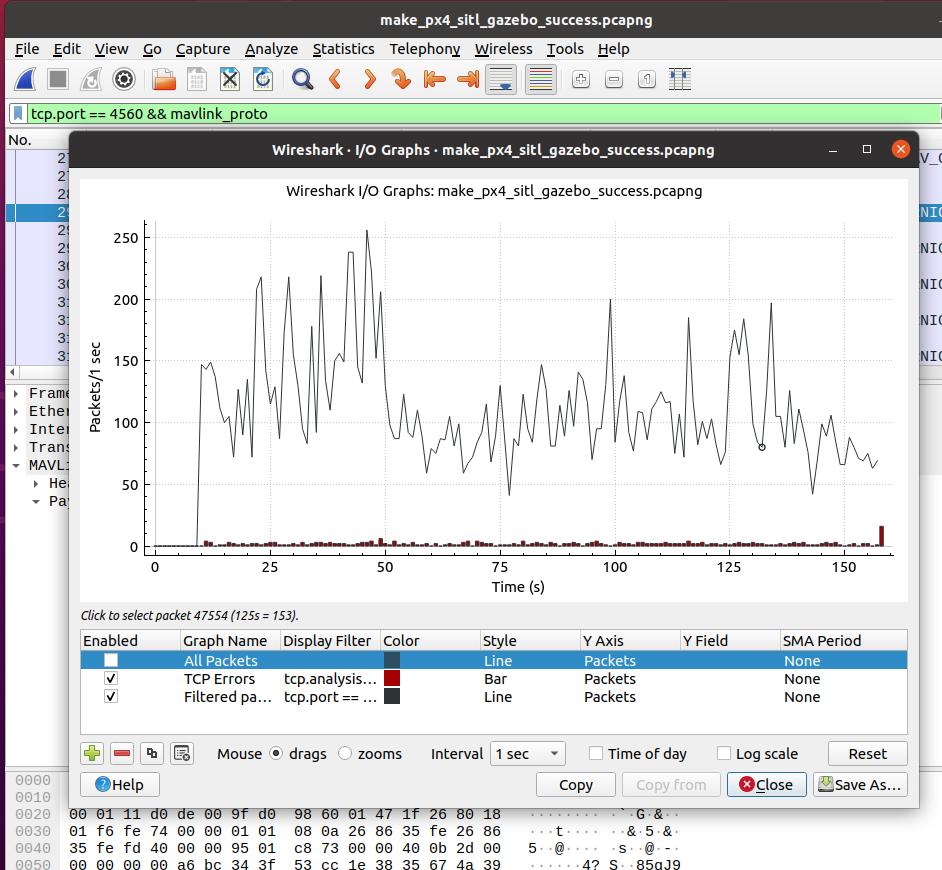Select the zooms mouse mode radio

(345, 753)
